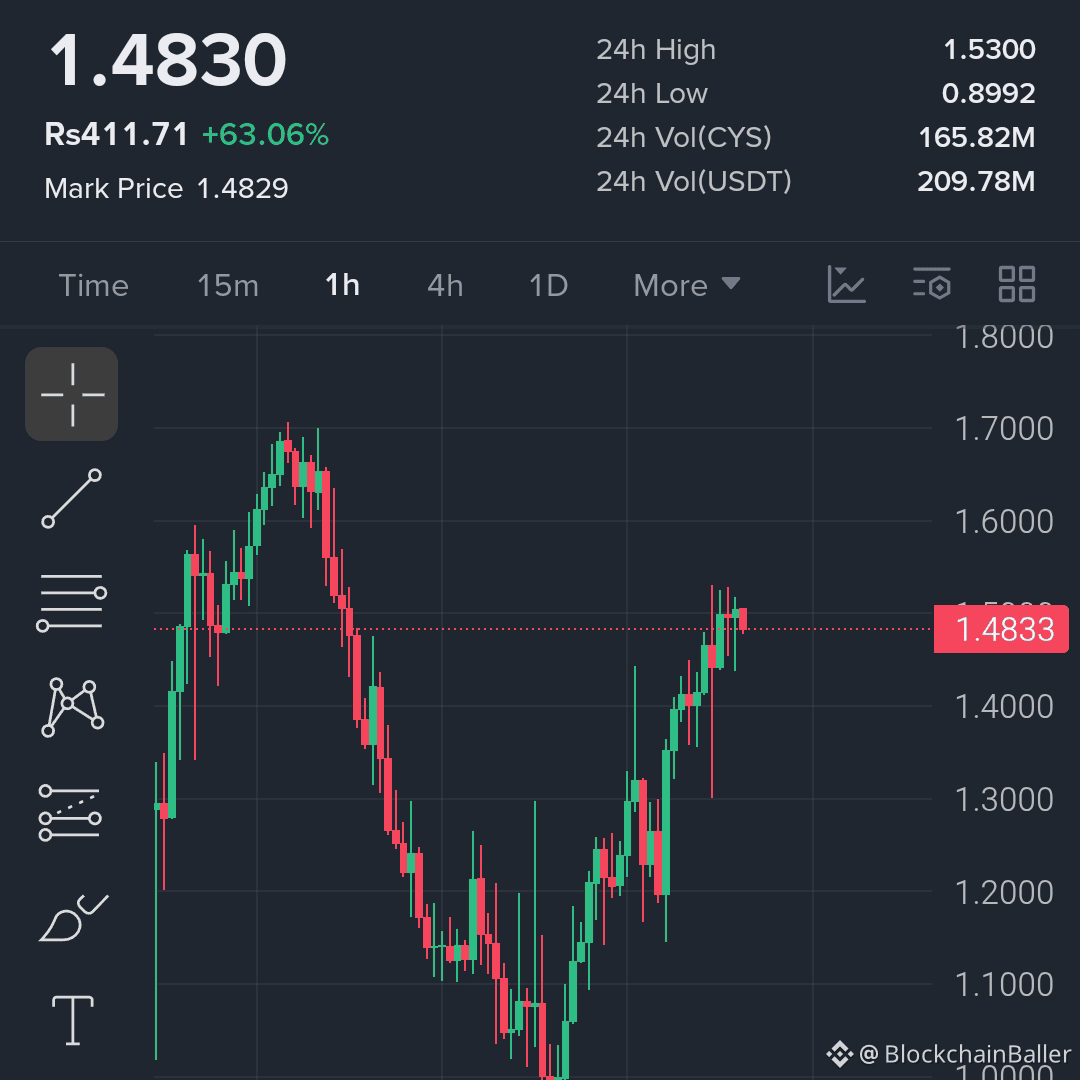Click the 24h High value 1.5300
Viewport: 1080px width, 1080px height.
[x=989, y=50]
